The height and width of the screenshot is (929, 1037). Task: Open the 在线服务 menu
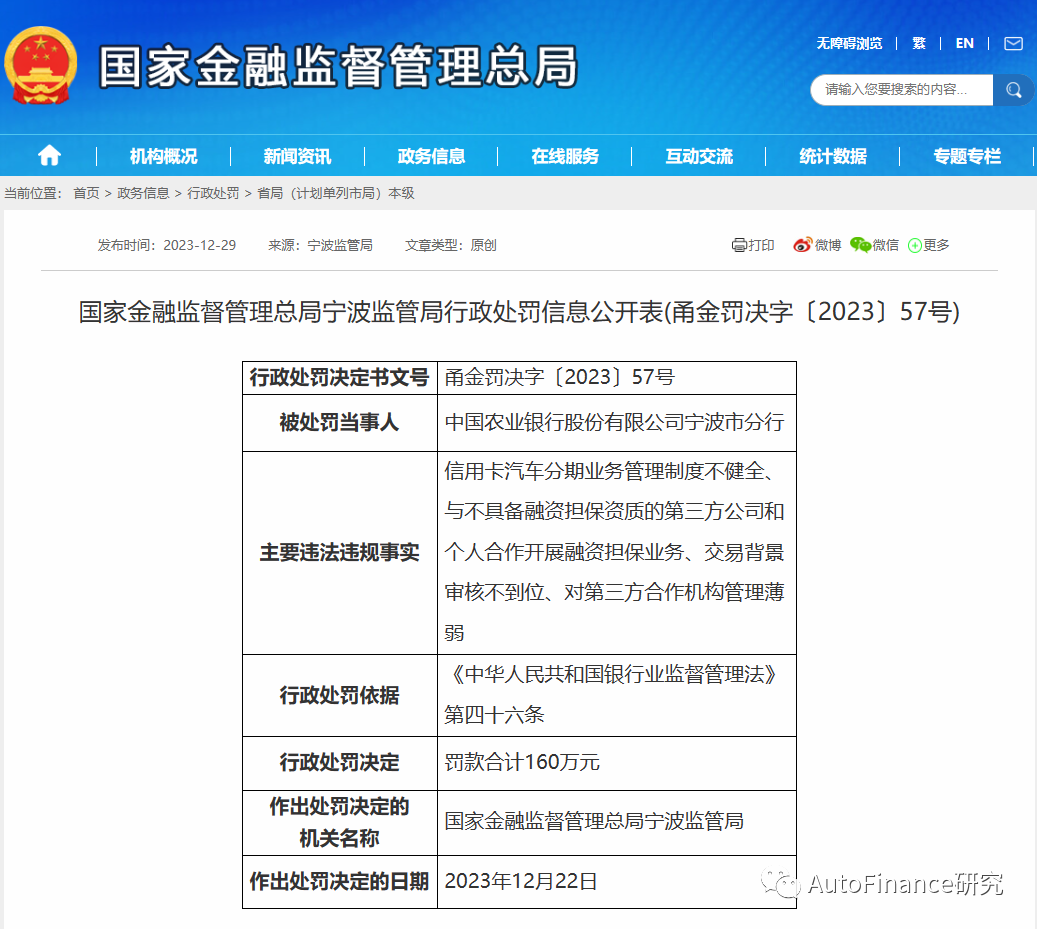click(565, 156)
